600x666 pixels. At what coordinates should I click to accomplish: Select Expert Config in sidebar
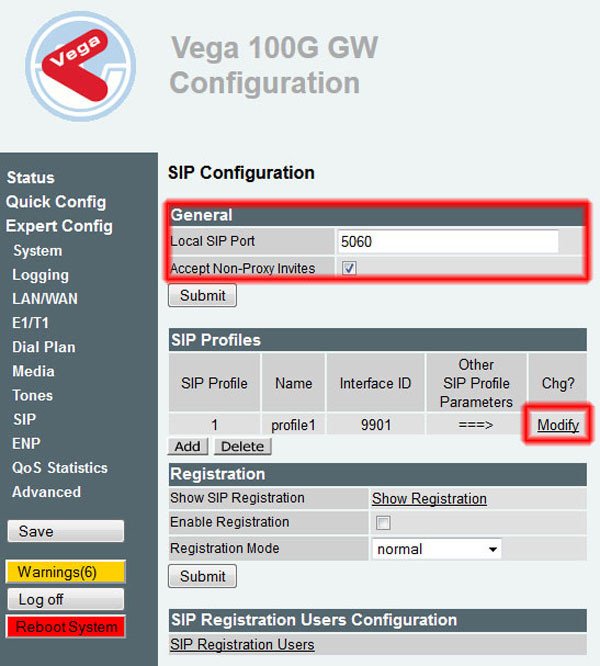[x=59, y=226]
